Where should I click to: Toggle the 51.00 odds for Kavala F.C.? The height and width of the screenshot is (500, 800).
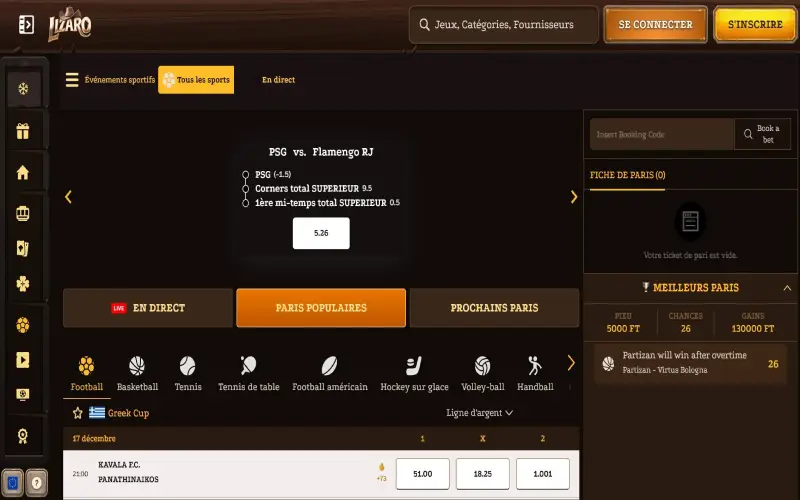(422, 473)
